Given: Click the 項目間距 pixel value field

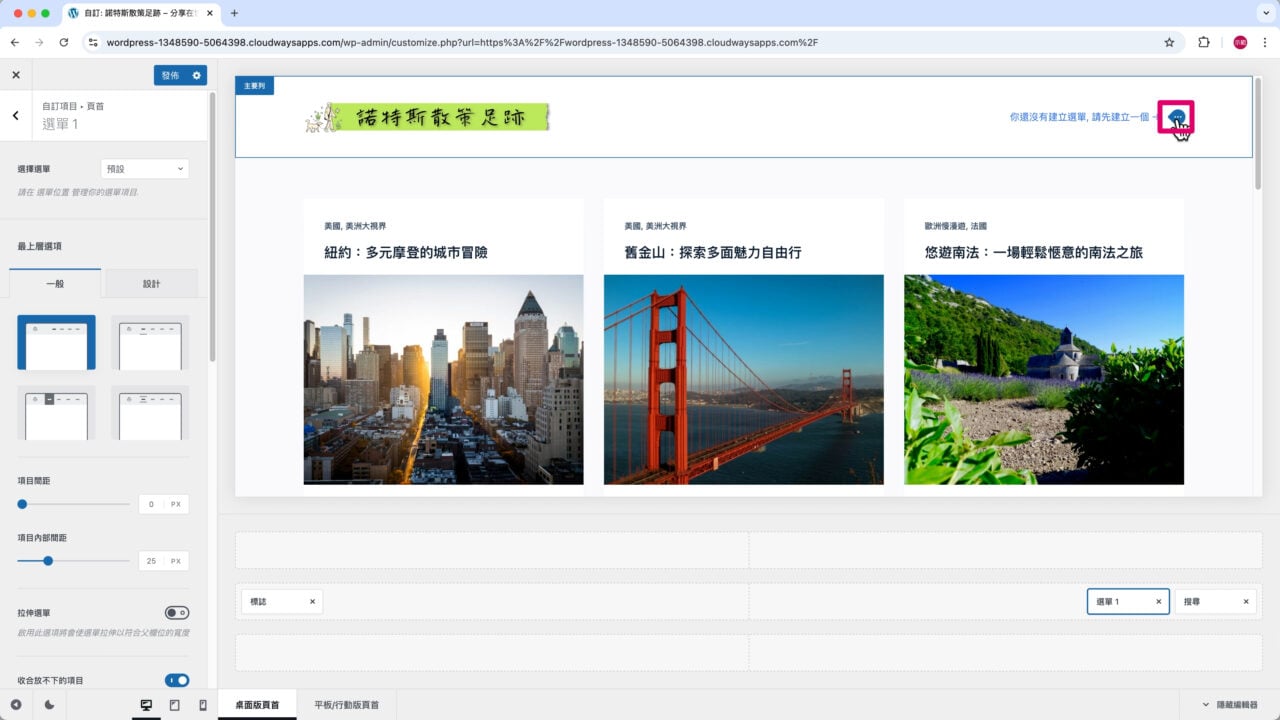Looking at the screenshot, I should (x=152, y=504).
